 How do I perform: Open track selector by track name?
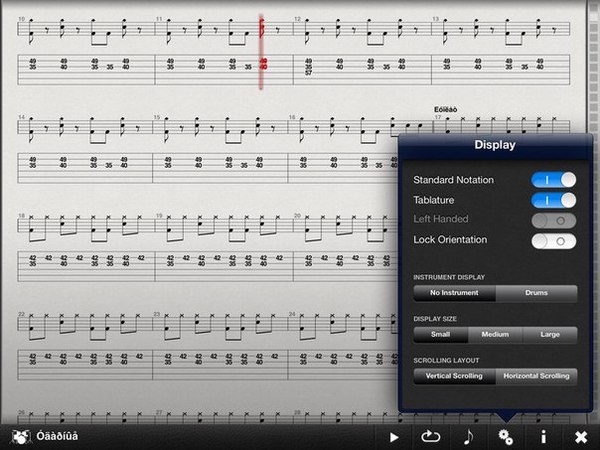[x=57, y=436]
